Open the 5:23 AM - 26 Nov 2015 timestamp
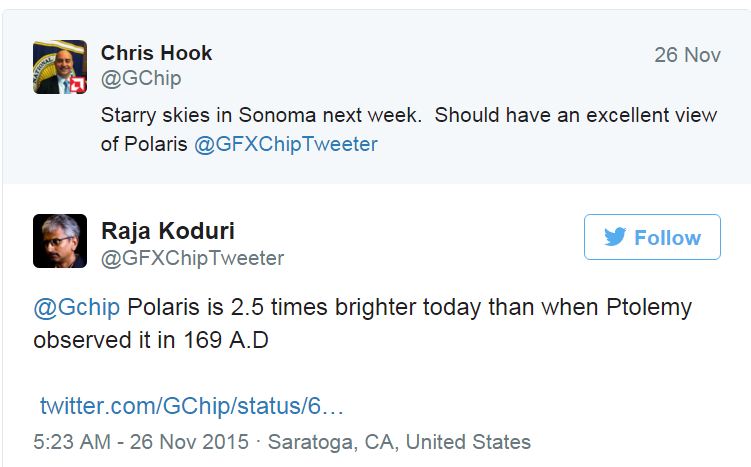 (141, 442)
